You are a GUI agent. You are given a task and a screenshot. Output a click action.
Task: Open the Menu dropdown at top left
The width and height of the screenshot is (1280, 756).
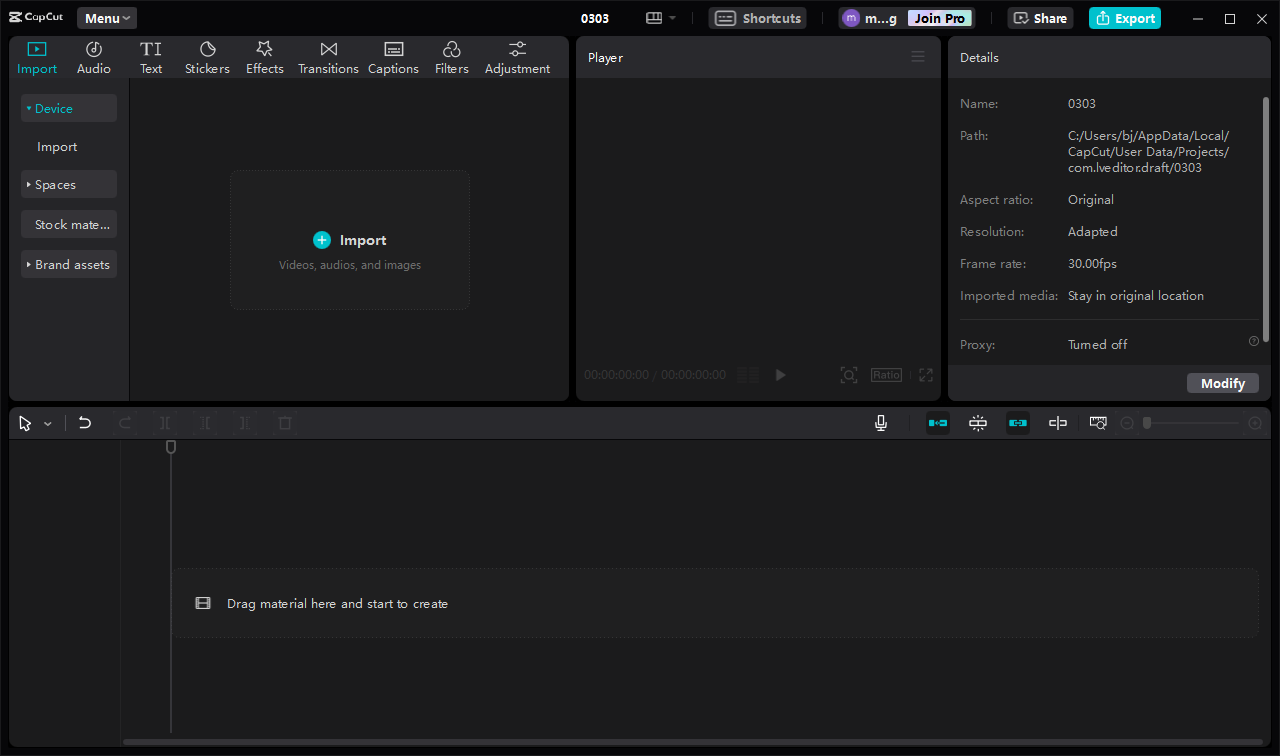coord(106,17)
